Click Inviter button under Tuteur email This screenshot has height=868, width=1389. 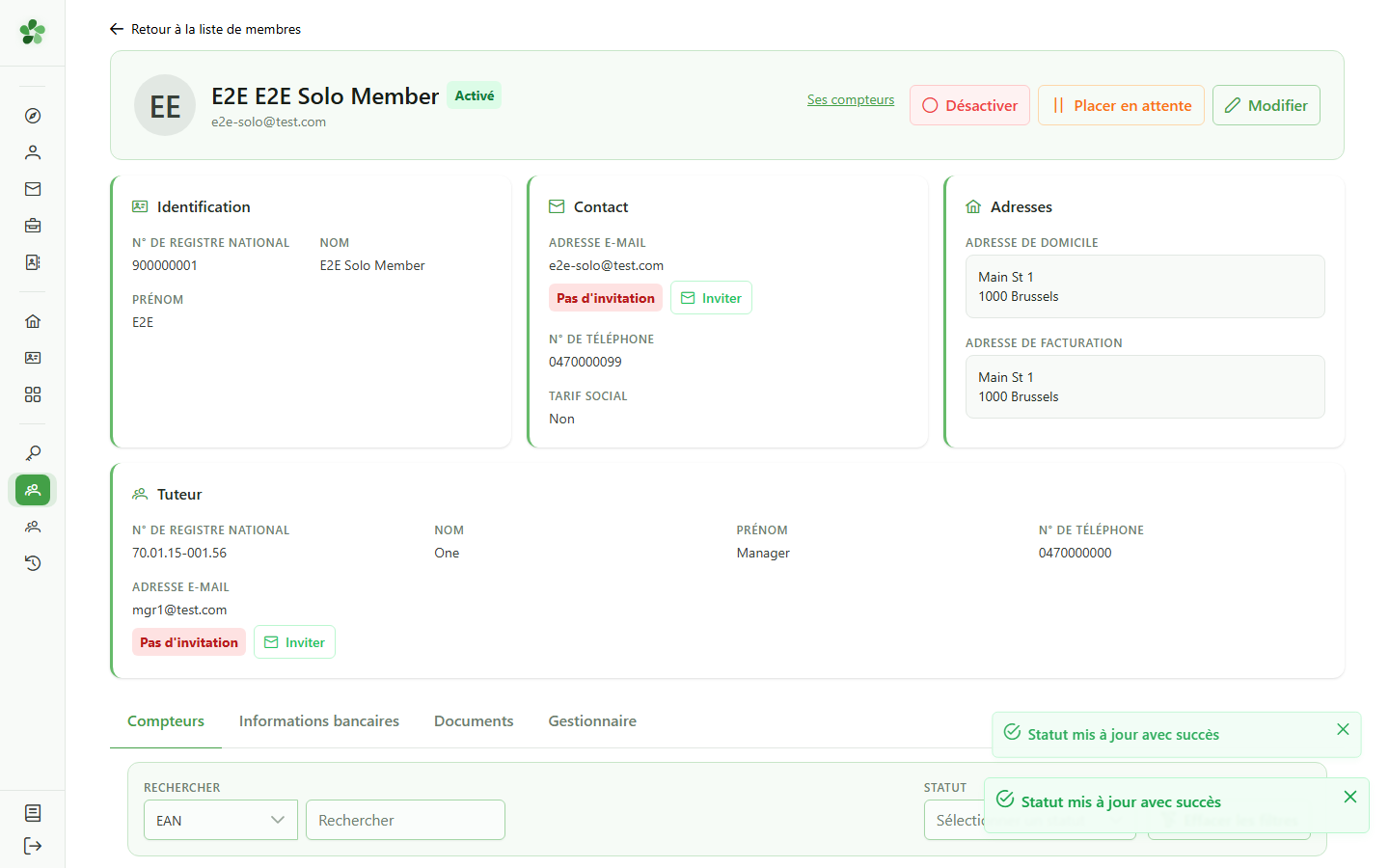point(294,642)
